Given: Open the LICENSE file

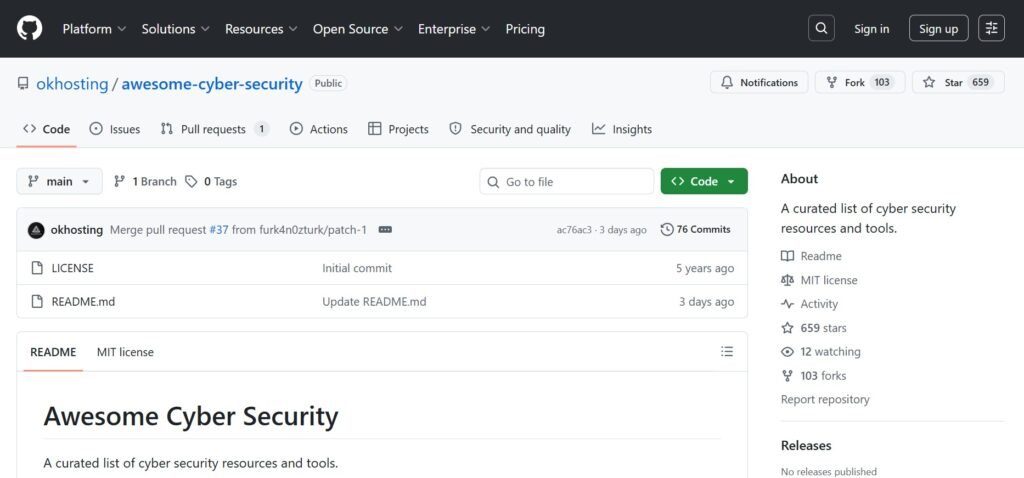Looking at the screenshot, I should [72, 268].
